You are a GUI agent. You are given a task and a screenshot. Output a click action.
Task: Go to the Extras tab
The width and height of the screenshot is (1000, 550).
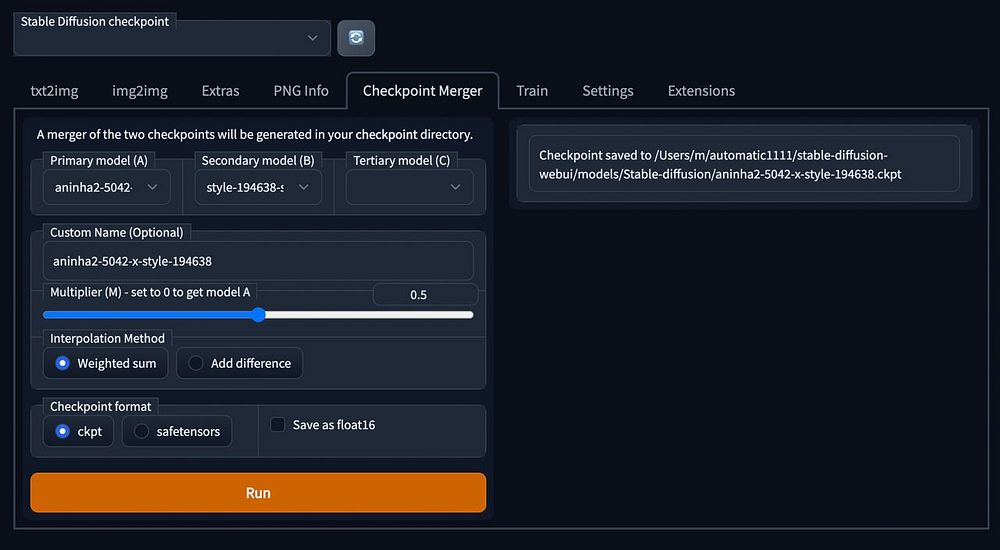[220, 90]
